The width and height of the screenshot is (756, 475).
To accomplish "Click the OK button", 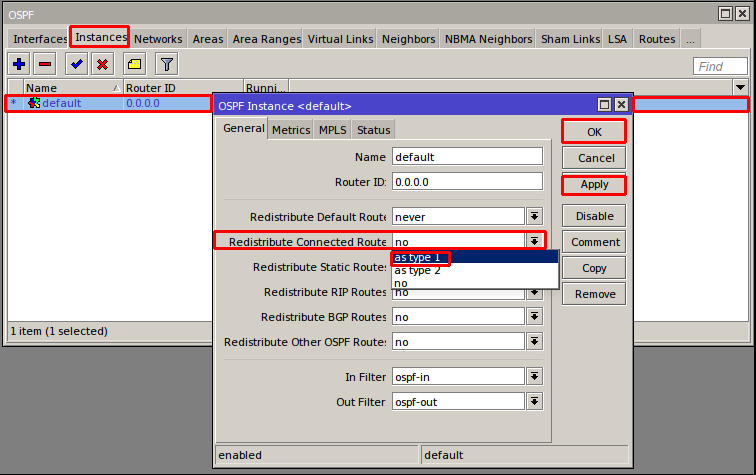I will [x=594, y=132].
